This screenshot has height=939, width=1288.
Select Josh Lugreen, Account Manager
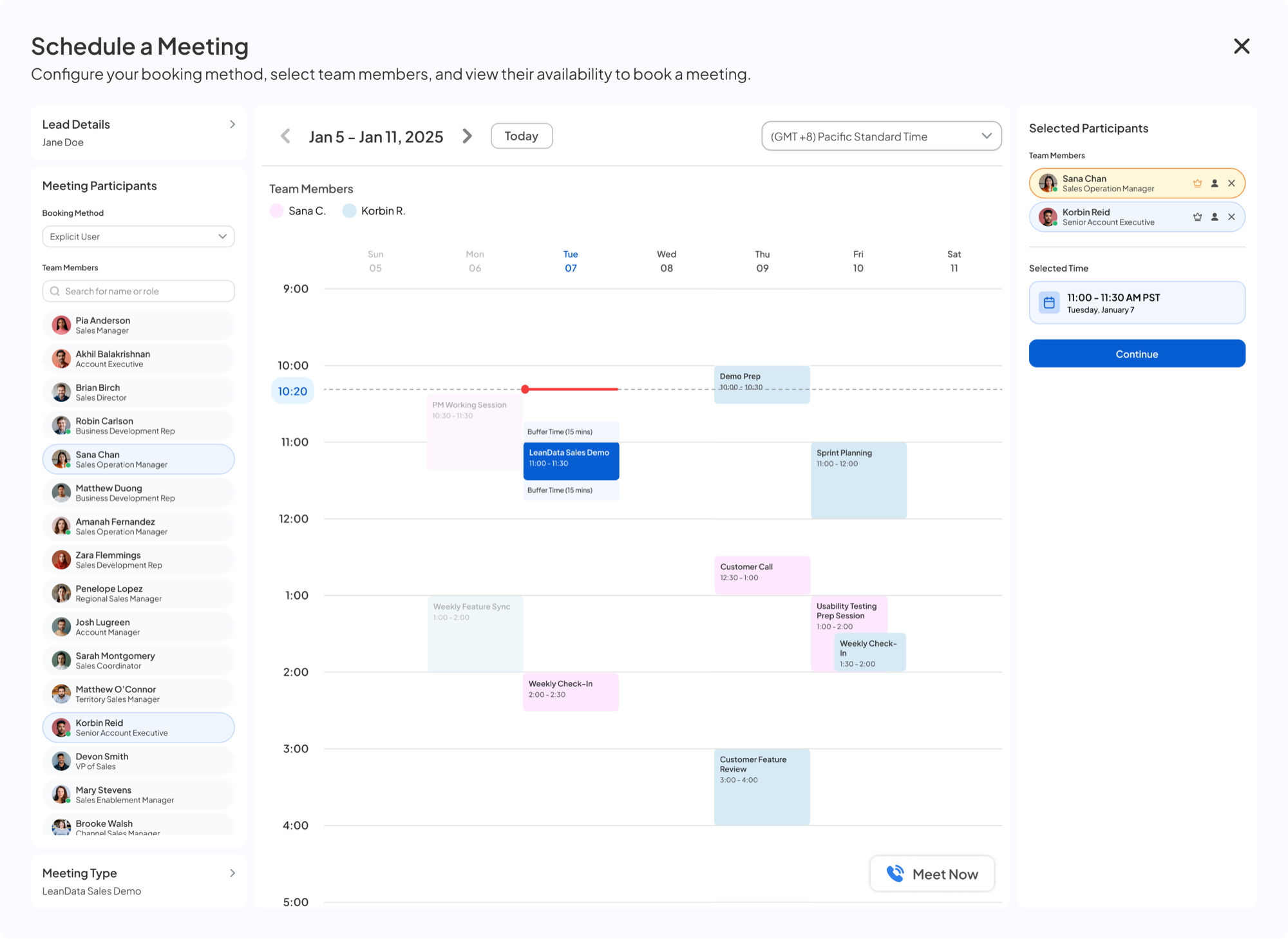click(138, 627)
